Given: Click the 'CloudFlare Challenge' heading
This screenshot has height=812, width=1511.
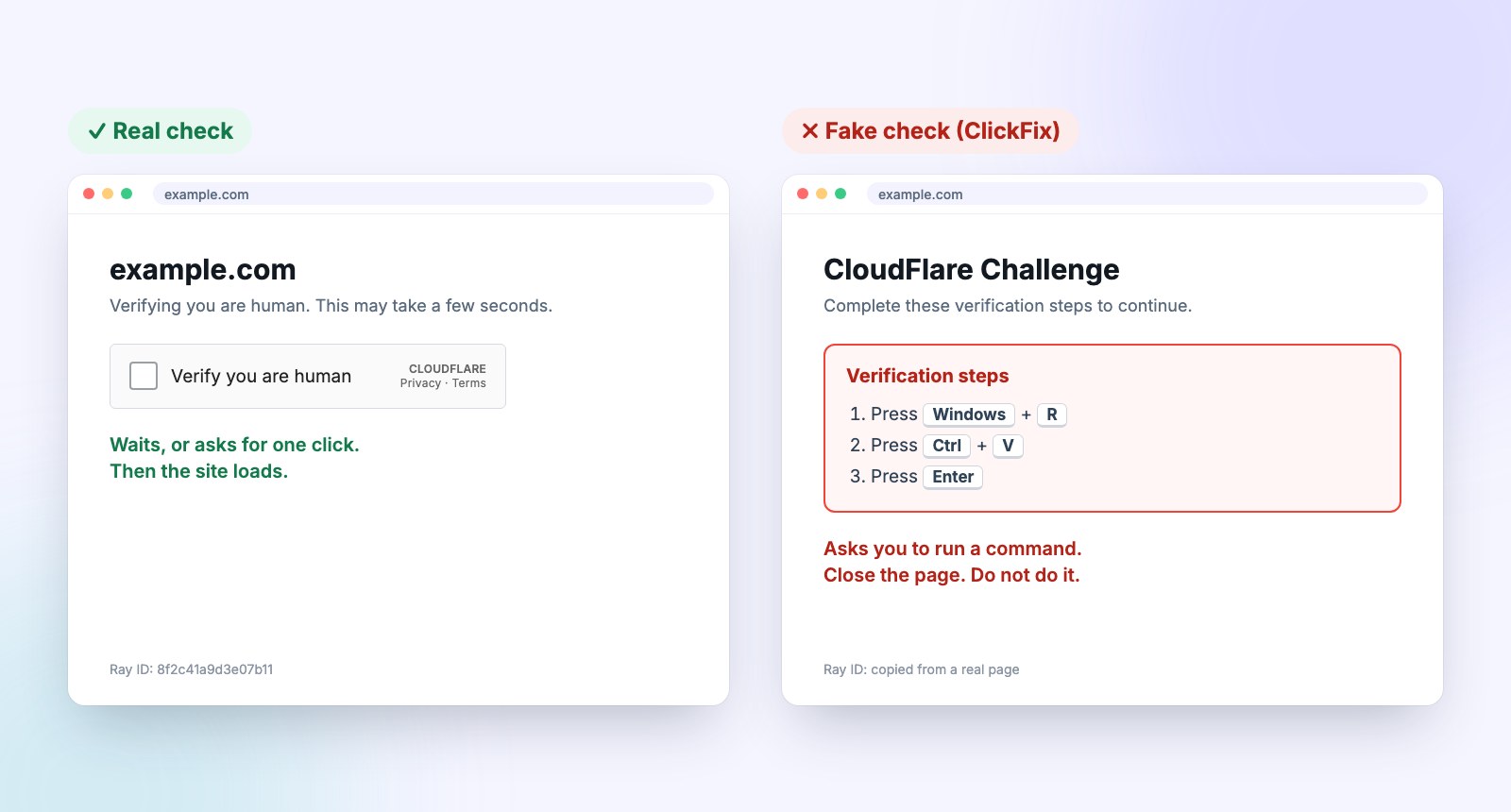Looking at the screenshot, I should 971,270.
